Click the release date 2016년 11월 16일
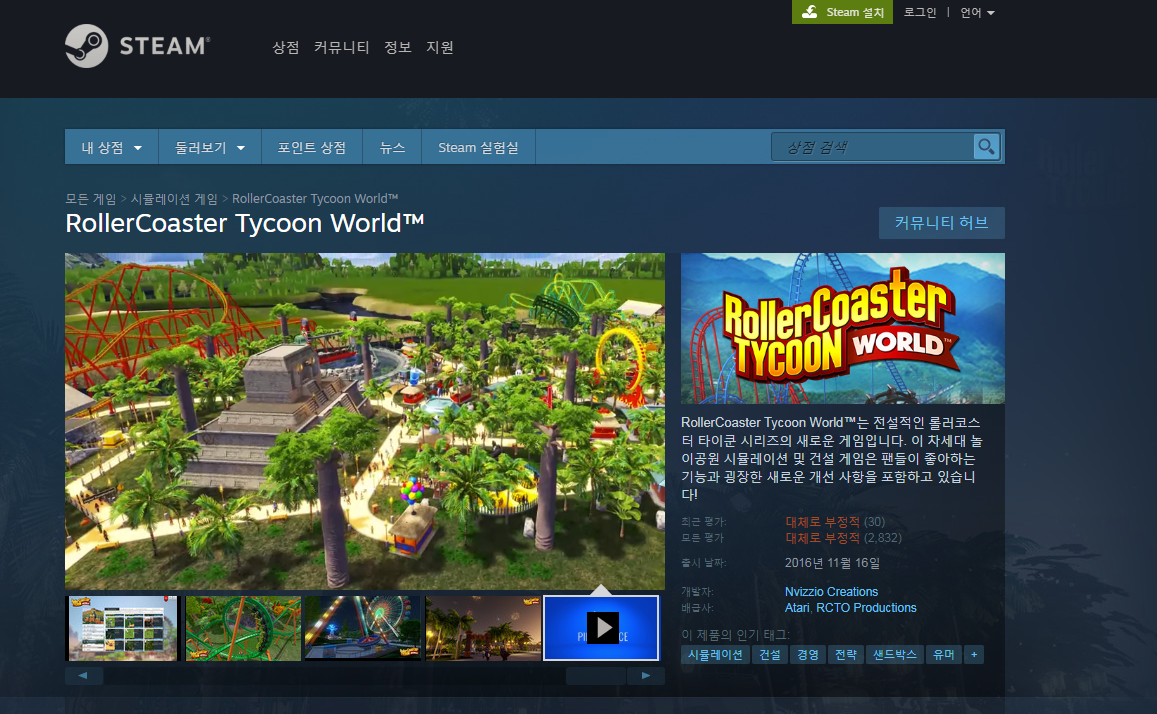Screen dimensions: 1157x714 pos(832,563)
